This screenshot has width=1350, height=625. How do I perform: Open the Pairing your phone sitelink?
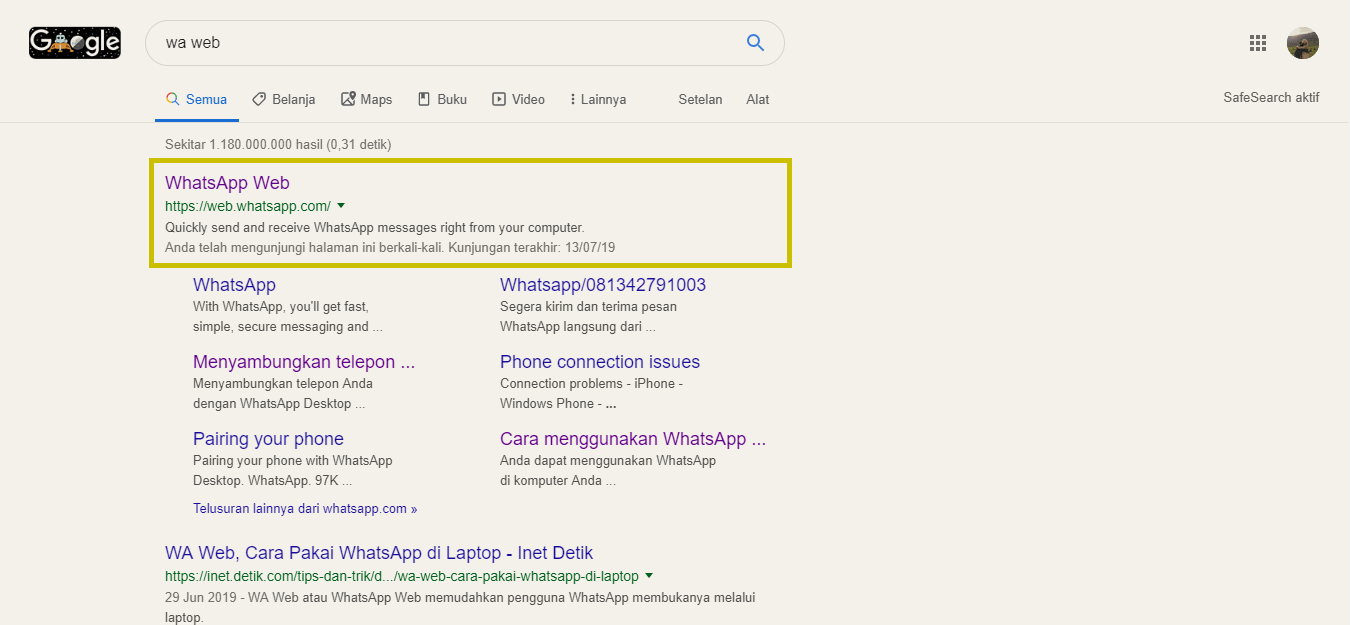point(268,439)
